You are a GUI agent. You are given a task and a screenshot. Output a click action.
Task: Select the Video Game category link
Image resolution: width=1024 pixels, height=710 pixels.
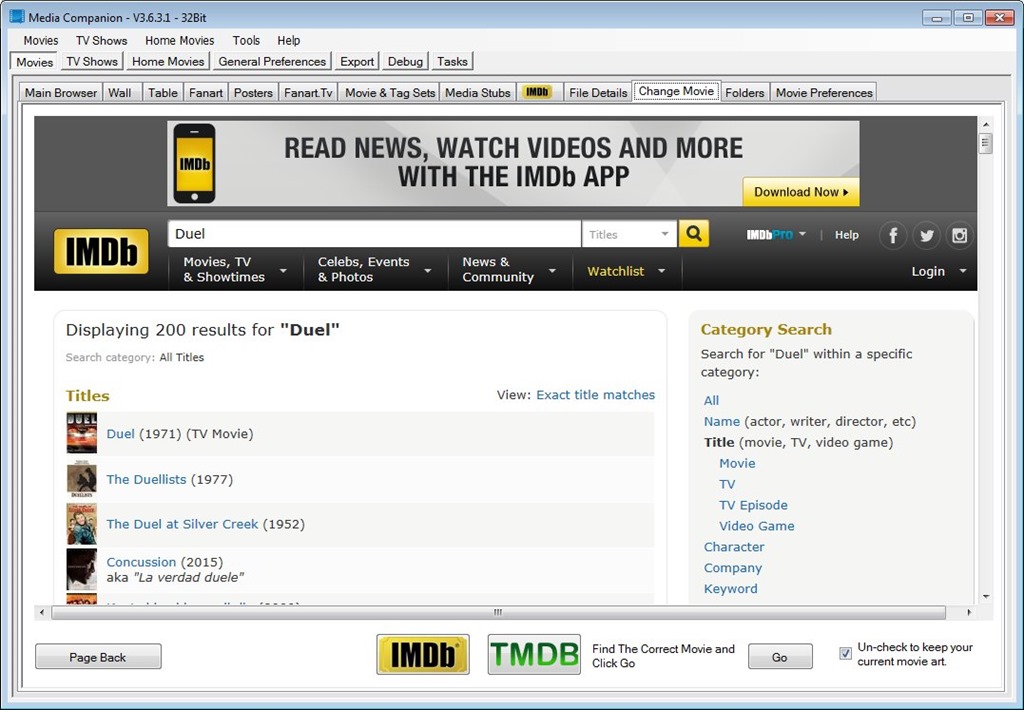[x=756, y=526]
